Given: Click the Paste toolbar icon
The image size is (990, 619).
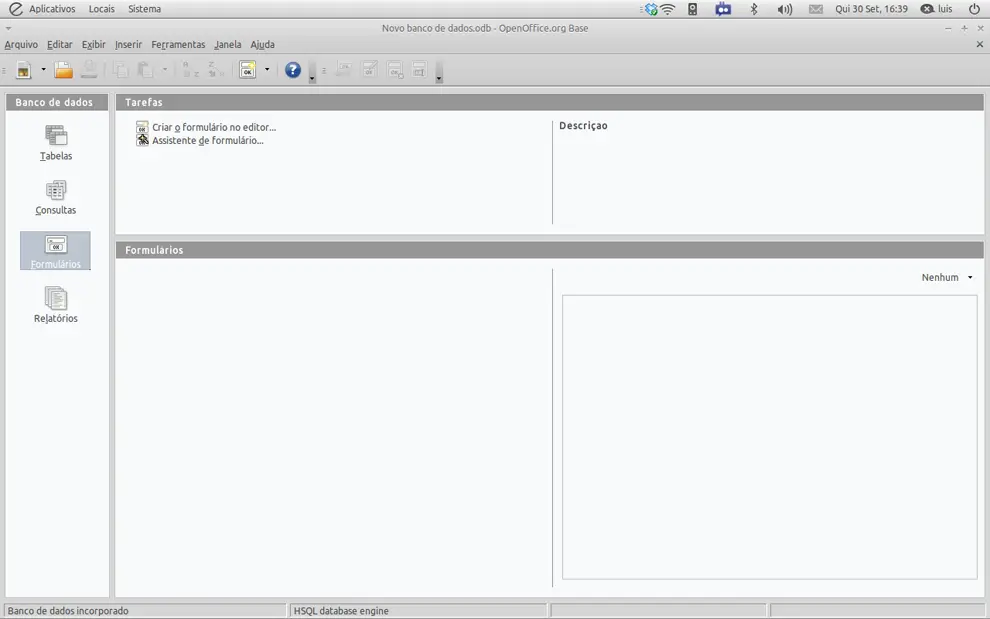Looking at the screenshot, I should click(x=145, y=70).
